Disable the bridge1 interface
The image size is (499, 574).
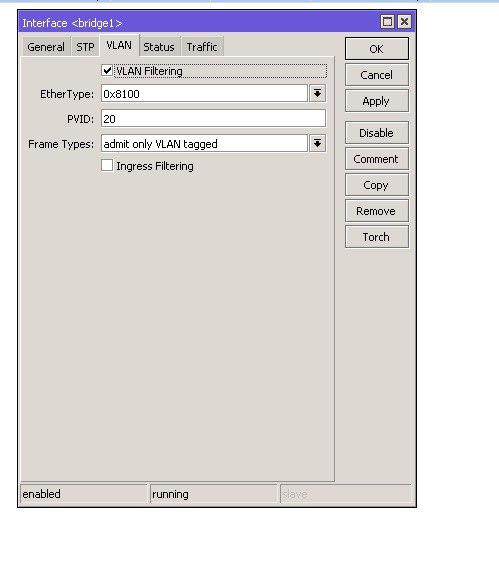(377, 133)
